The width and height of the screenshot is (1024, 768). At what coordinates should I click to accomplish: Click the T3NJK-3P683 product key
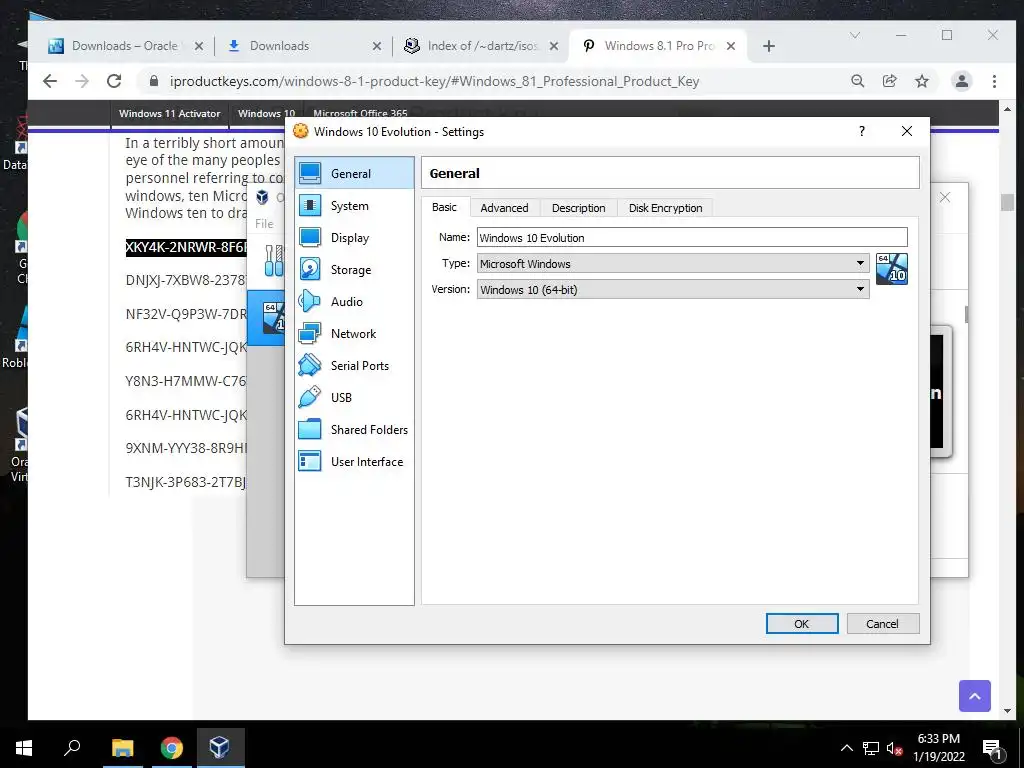186,482
